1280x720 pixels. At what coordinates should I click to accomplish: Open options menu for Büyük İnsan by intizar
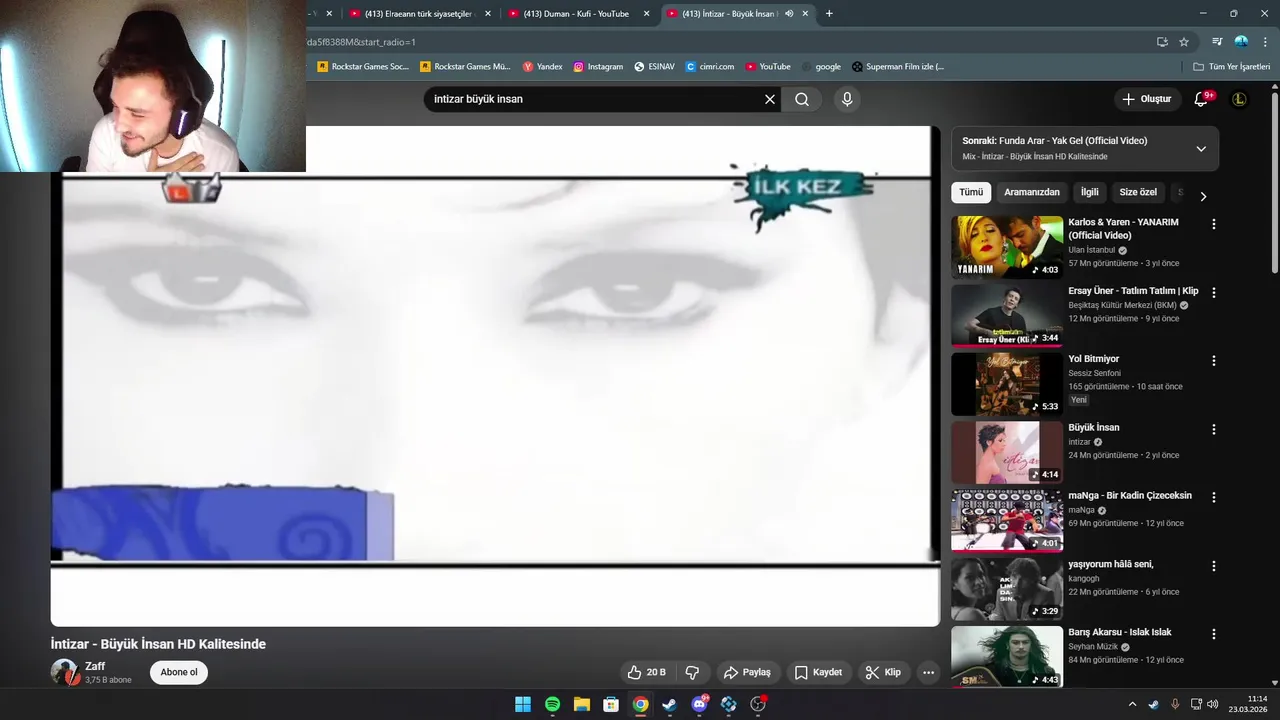click(1214, 429)
